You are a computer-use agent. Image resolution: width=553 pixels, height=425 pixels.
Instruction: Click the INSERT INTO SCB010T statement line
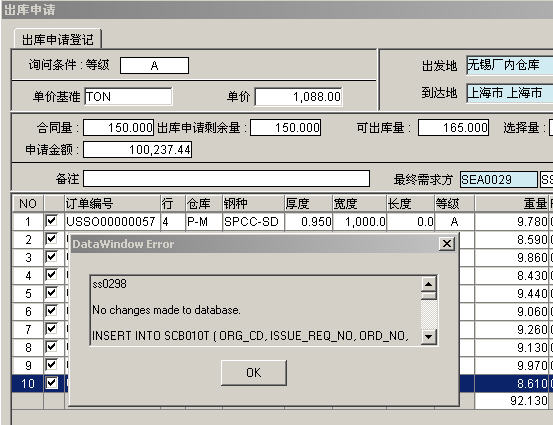click(x=250, y=336)
